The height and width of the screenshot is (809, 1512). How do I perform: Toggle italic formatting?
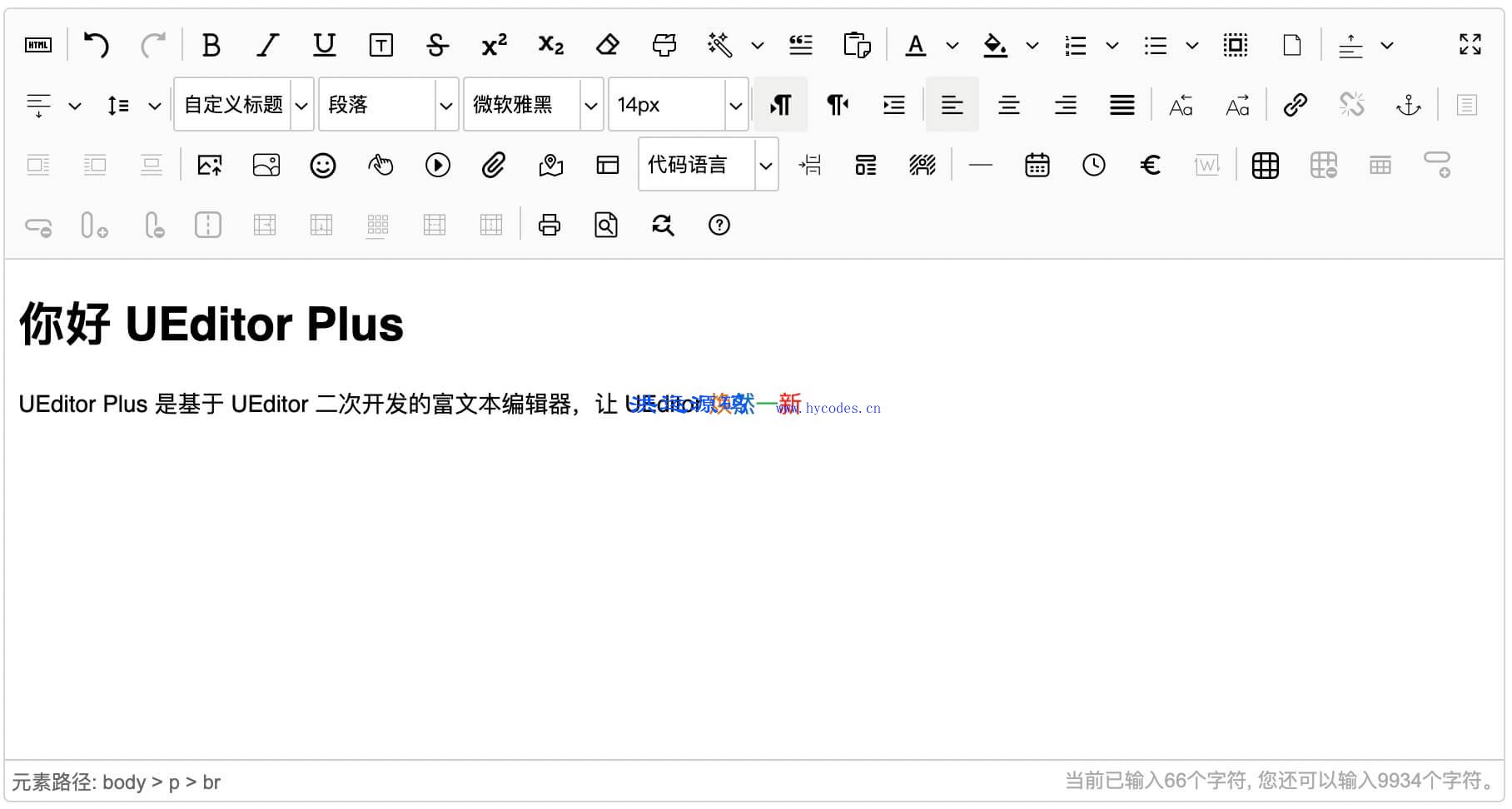(x=268, y=45)
